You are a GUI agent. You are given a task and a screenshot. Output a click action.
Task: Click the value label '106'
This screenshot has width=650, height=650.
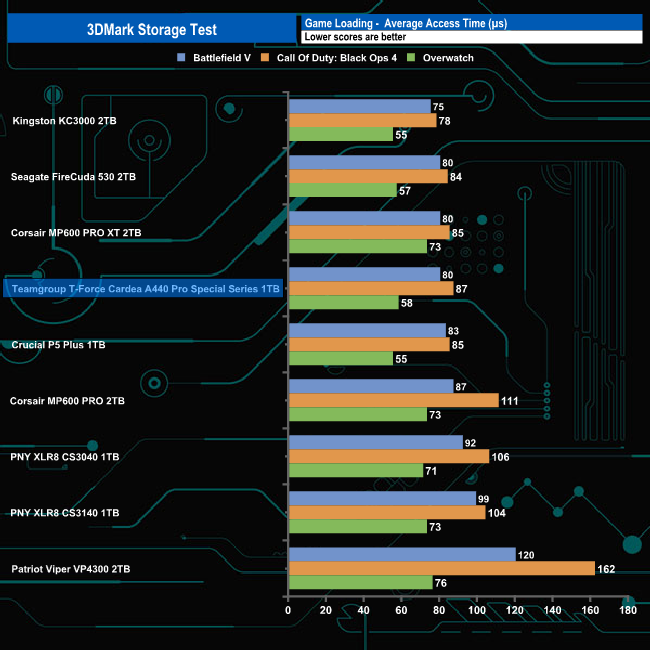point(500,457)
